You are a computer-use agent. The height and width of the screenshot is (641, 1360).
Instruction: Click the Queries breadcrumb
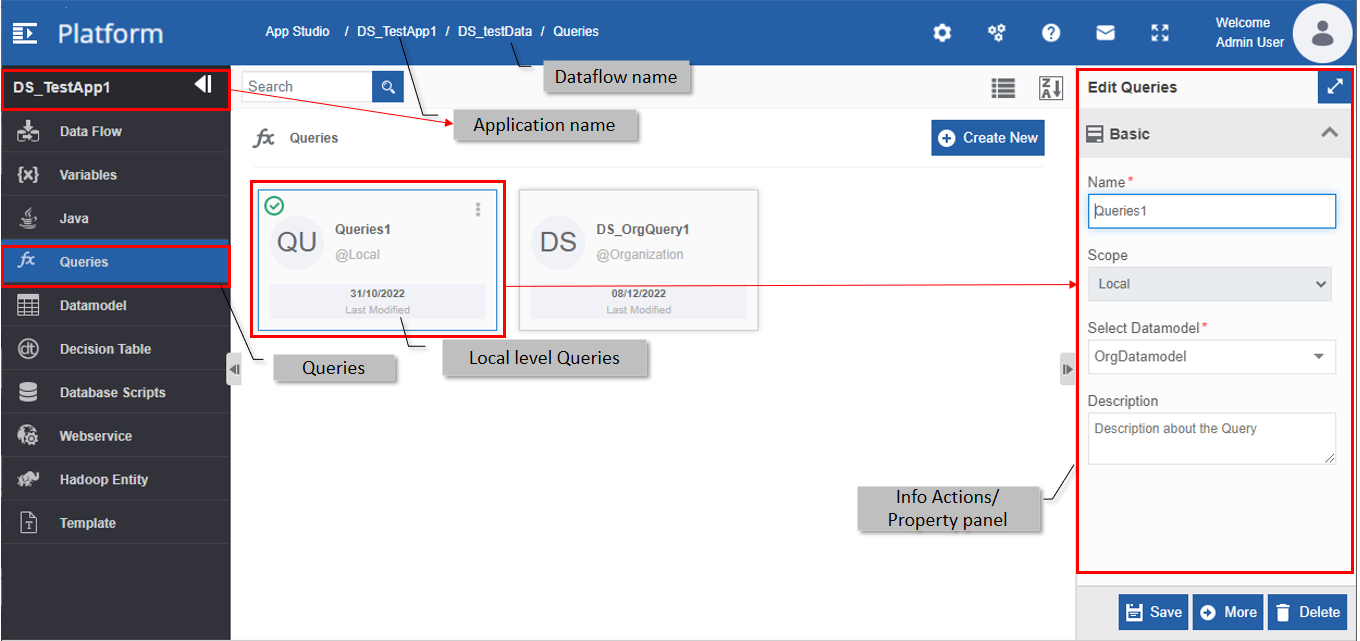576,31
